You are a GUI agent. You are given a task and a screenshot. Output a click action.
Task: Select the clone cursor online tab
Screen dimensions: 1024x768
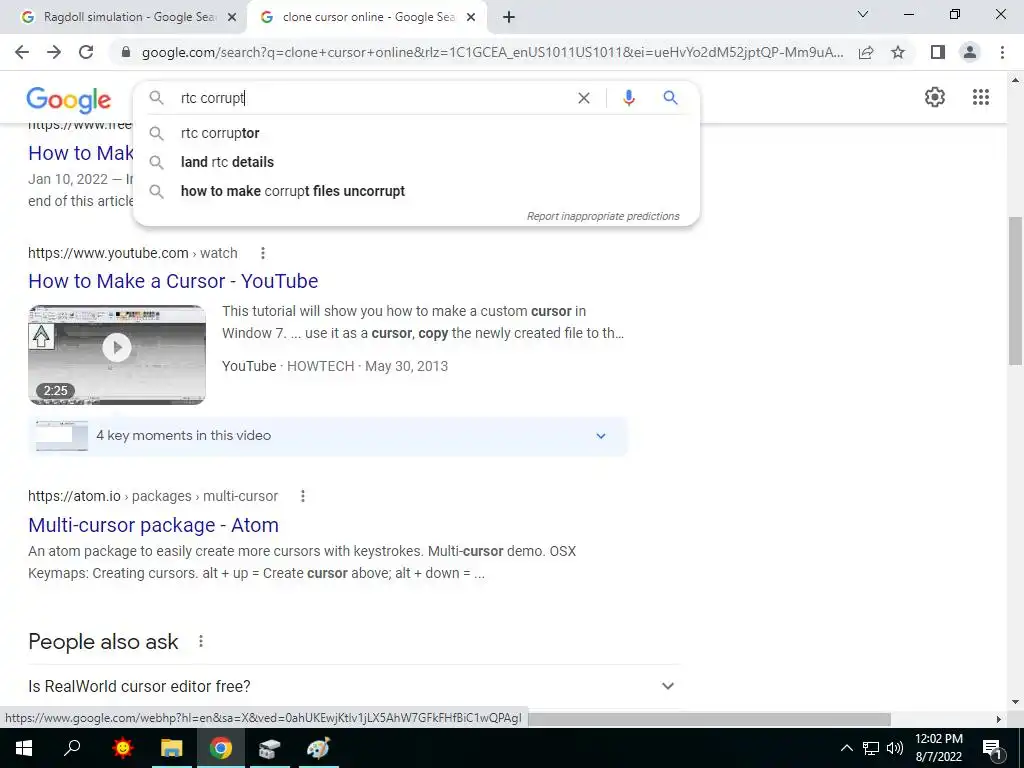point(366,17)
